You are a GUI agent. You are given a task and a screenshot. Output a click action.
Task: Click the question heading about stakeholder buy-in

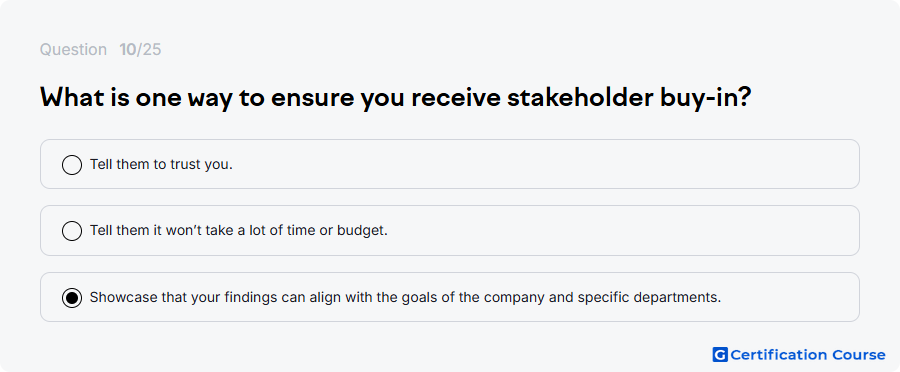point(395,98)
